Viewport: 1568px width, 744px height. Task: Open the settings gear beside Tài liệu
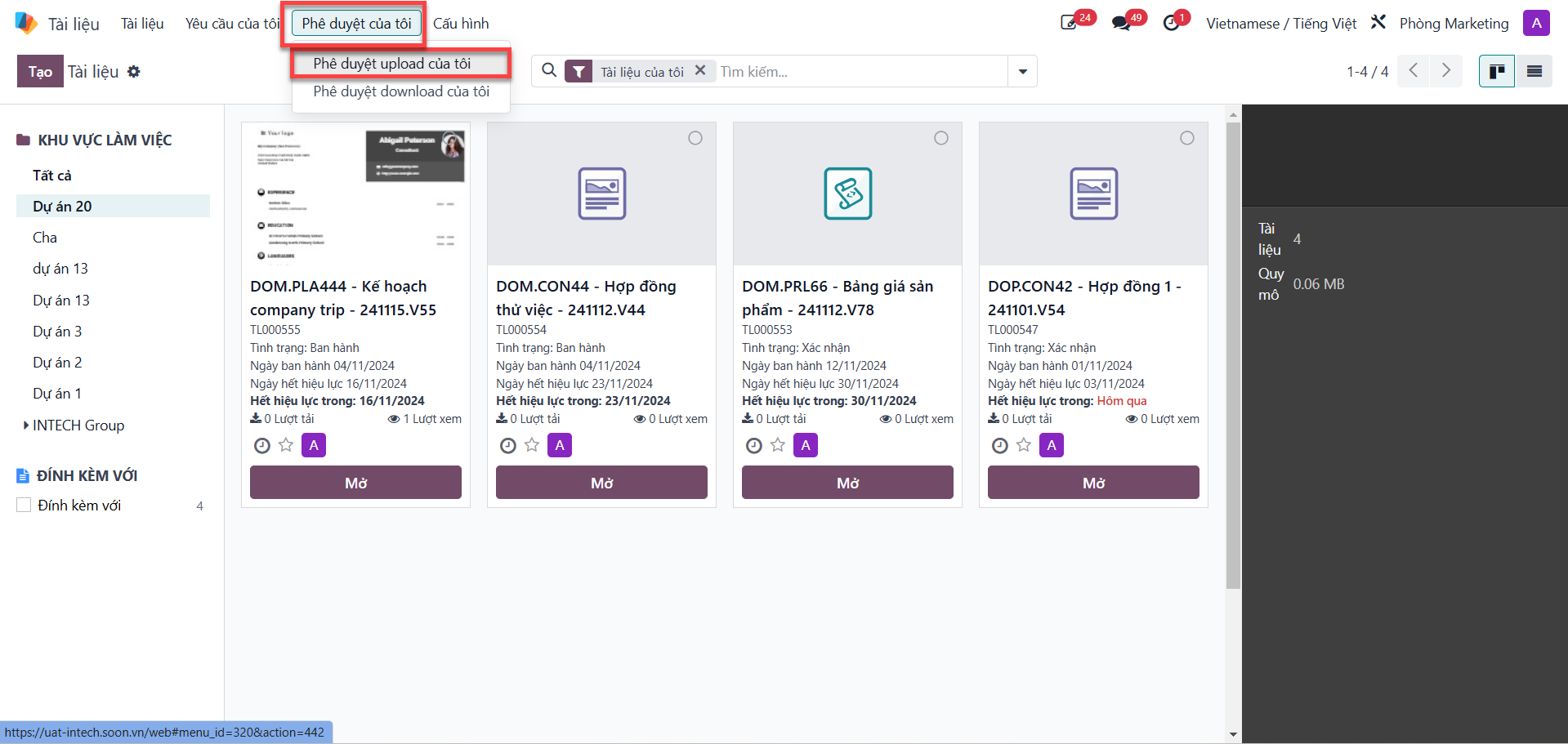coord(134,72)
